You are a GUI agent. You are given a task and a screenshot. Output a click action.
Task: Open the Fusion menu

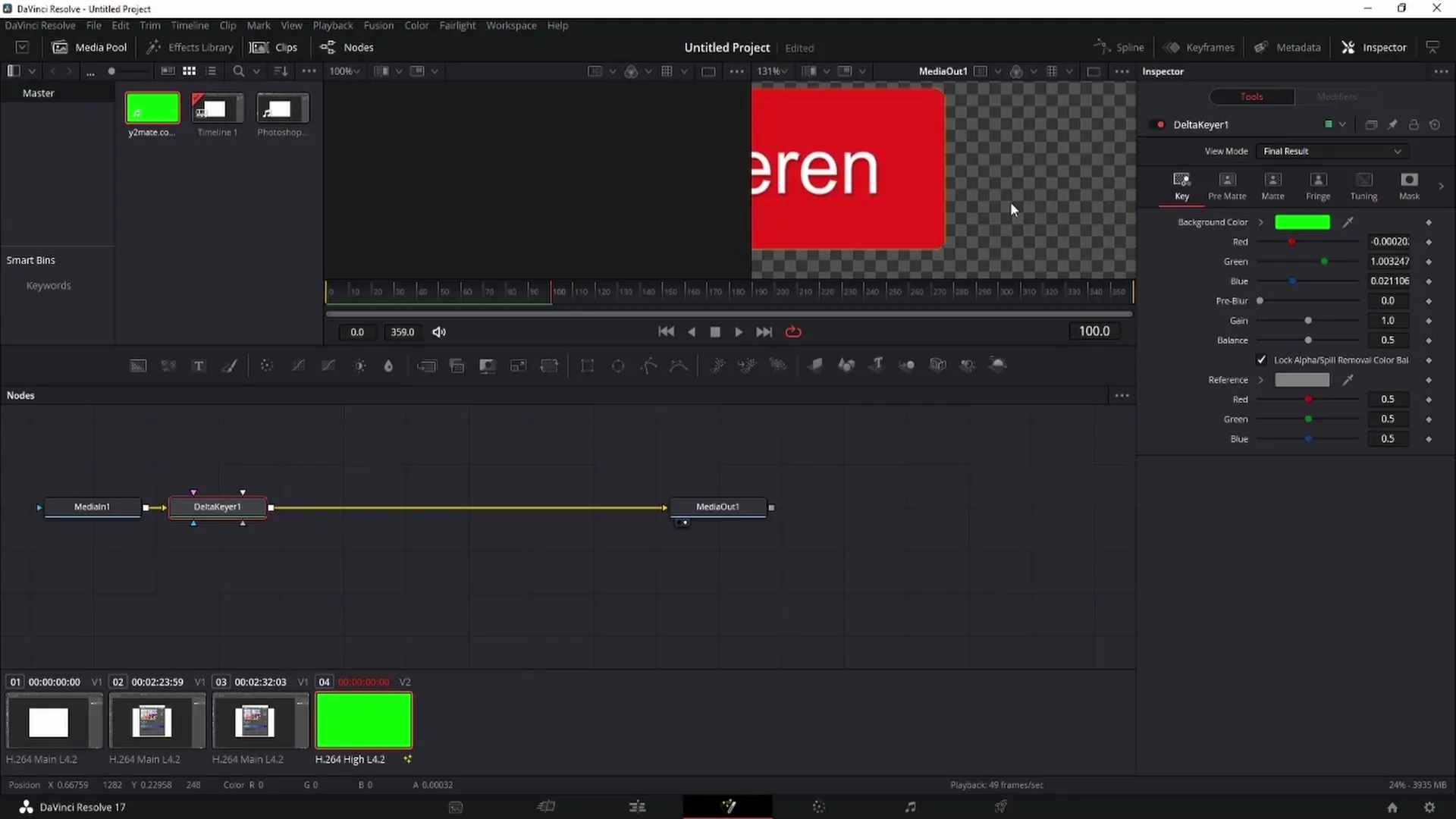(x=379, y=25)
